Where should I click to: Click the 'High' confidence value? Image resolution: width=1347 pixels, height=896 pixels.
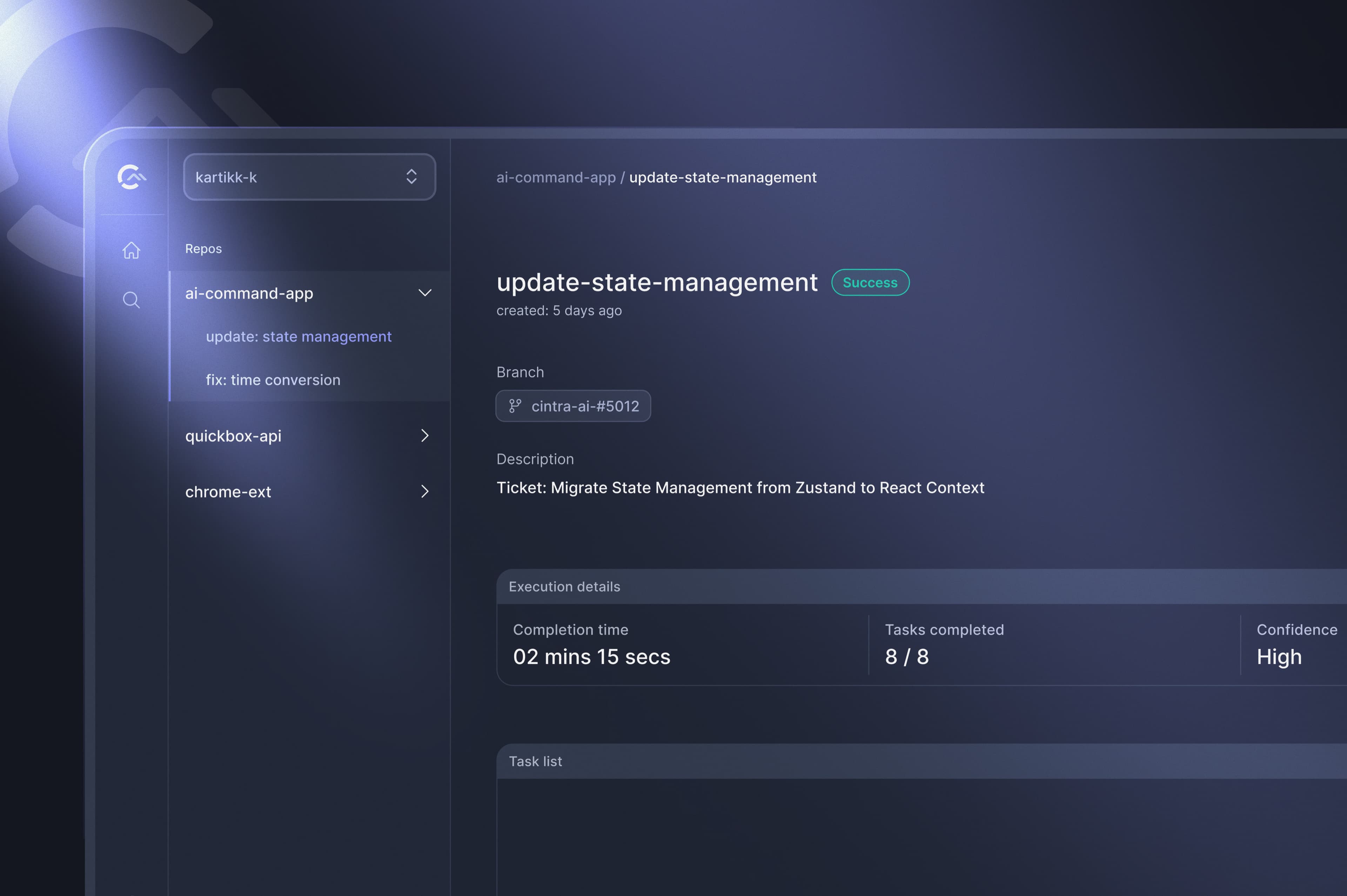(x=1279, y=656)
